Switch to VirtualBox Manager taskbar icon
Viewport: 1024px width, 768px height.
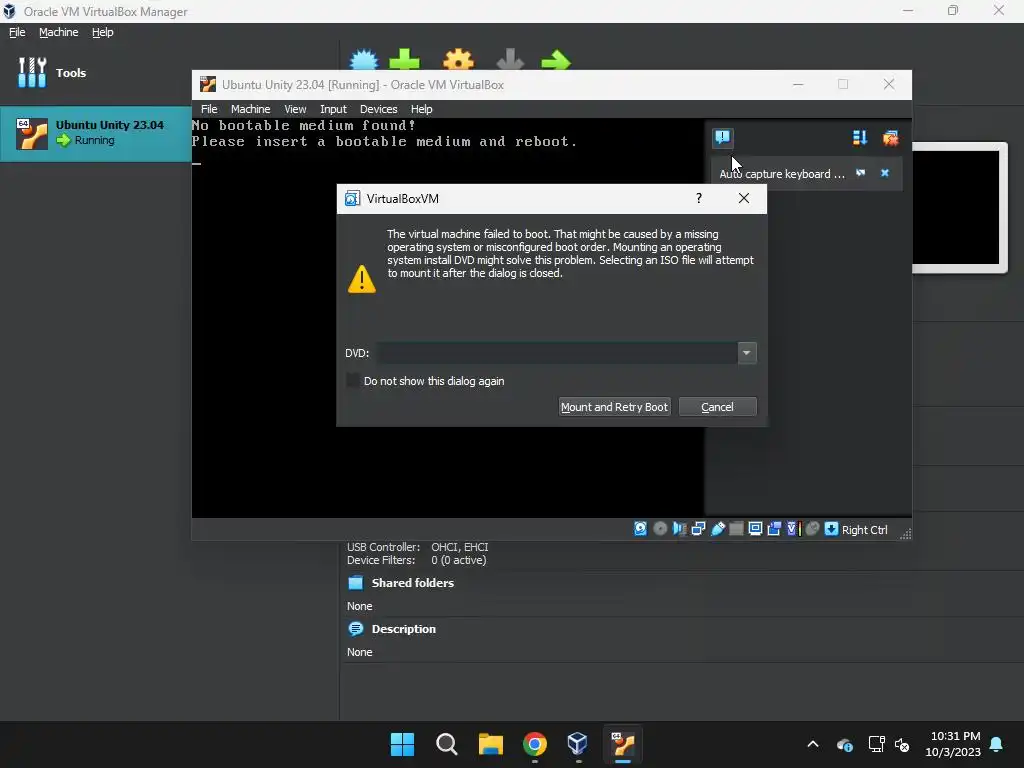pyautogui.click(x=578, y=744)
